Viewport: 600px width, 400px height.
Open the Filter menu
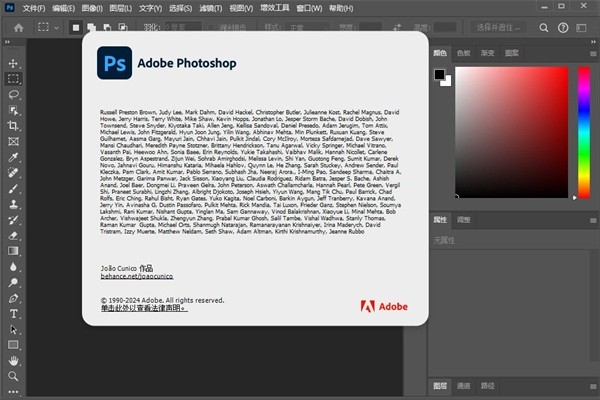tap(210, 8)
